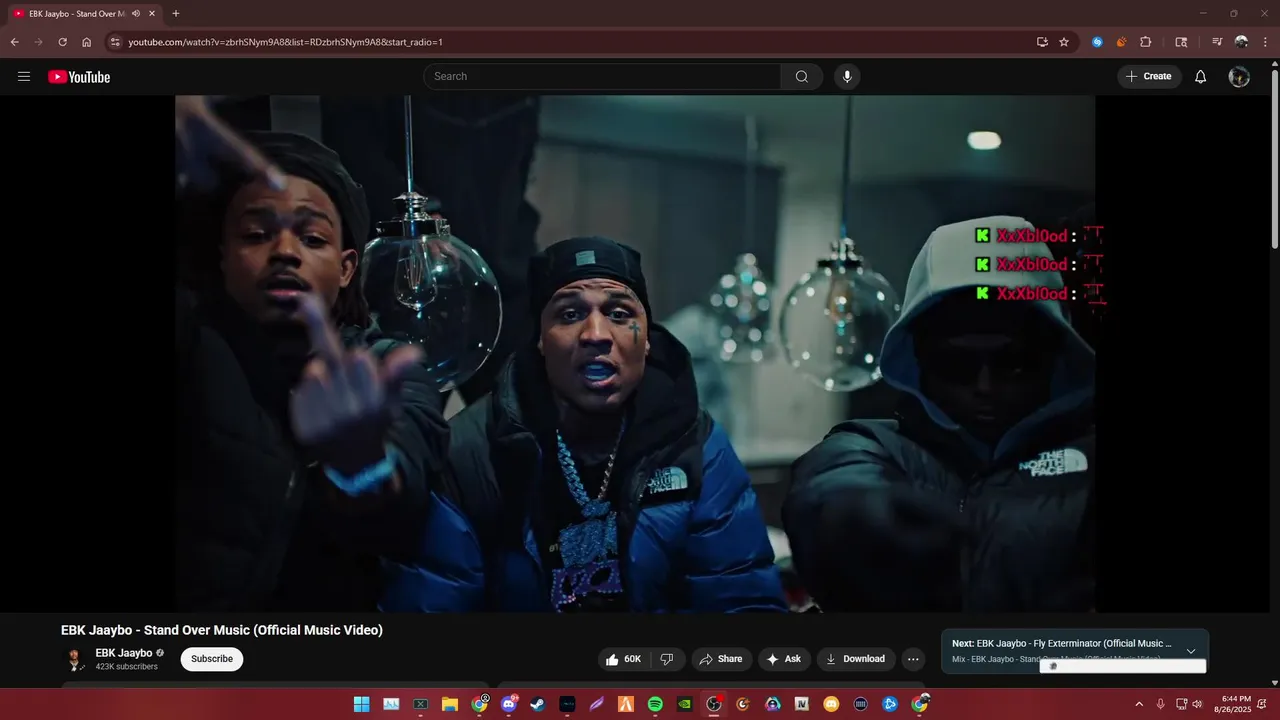The image size is (1280, 720).
Task: Show hidden system tray icons
Action: click(1138, 704)
